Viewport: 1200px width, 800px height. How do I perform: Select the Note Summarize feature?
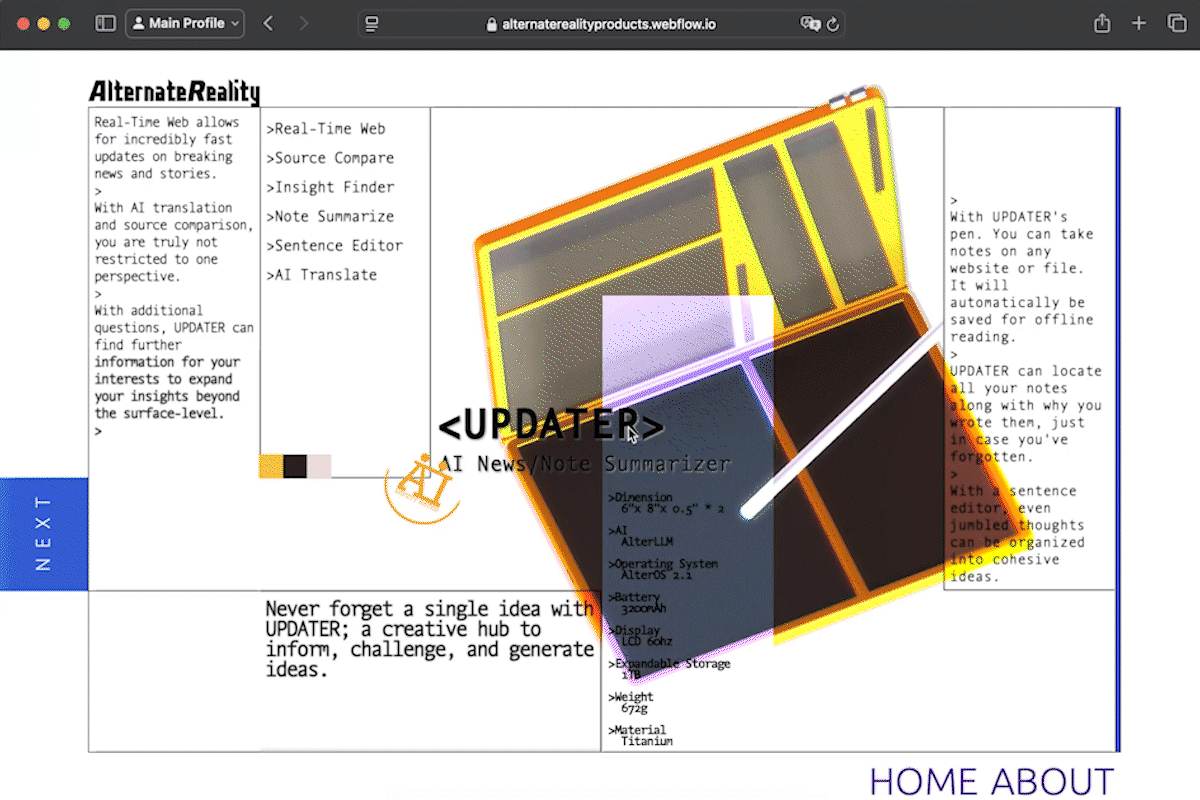[333, 216]
